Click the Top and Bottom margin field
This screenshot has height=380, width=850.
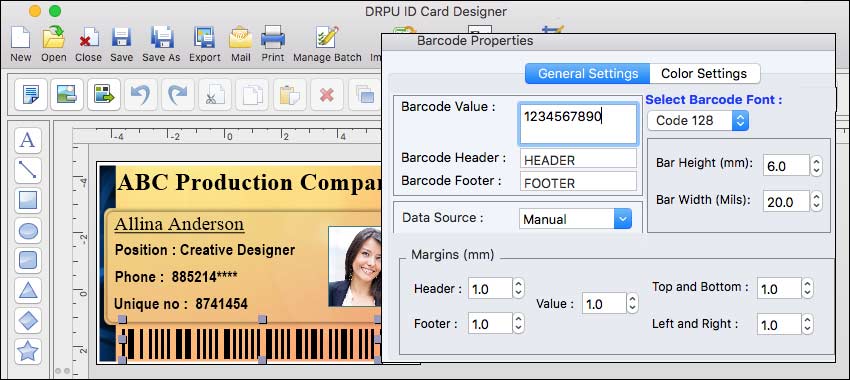[x=779, y=289]
